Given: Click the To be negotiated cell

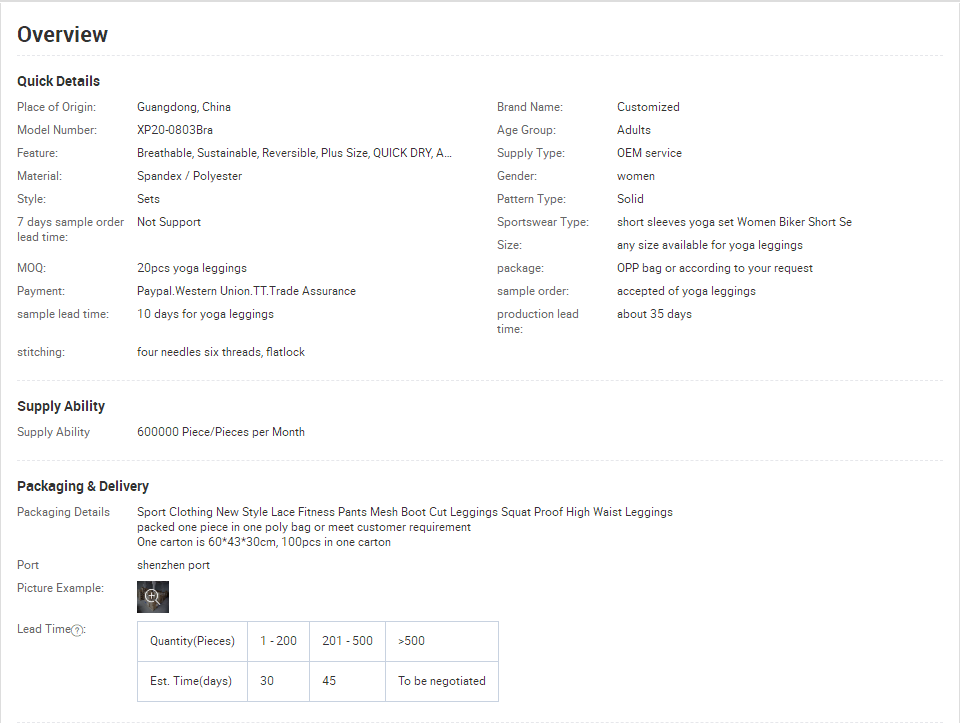Looking at the screenshot, I should [441, 681].
